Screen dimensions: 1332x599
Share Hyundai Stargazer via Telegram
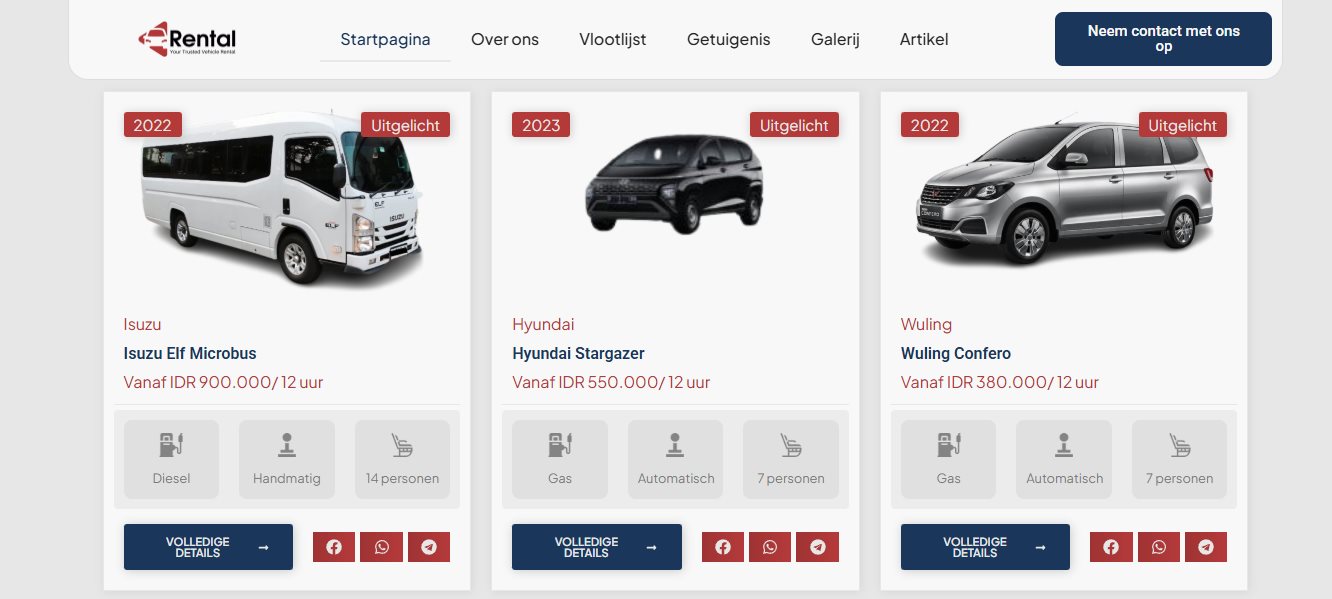[818, 547]
